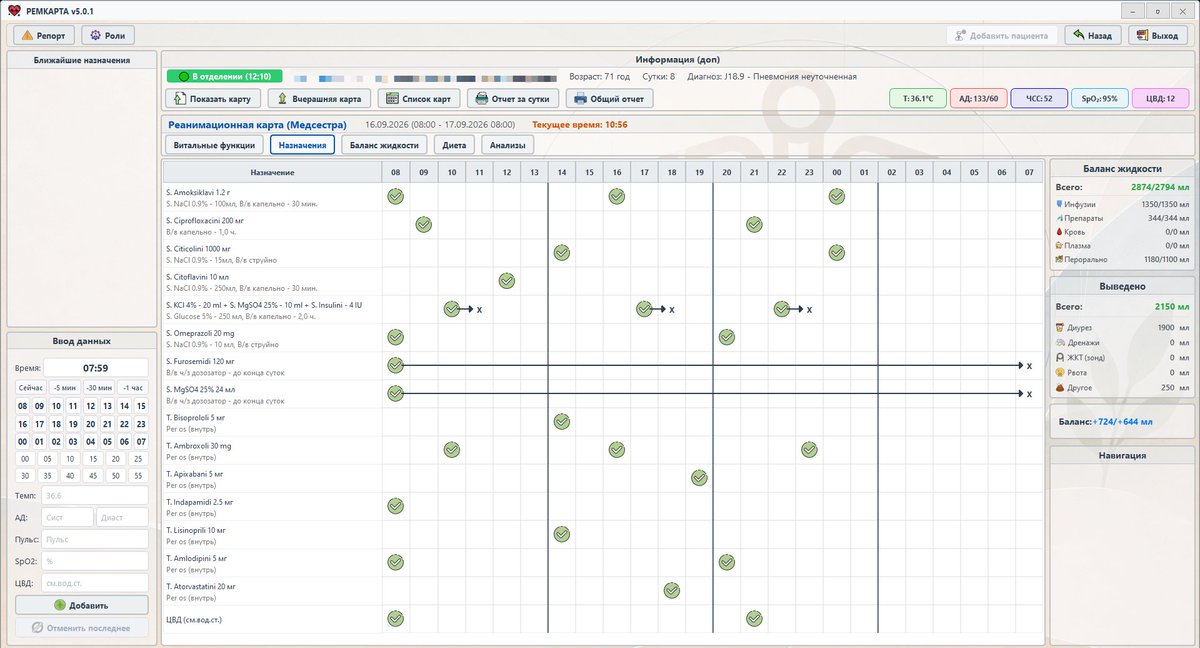
Task: Select the Amlodipini check mark at hour 08
Action: click(x=395, y=562)
